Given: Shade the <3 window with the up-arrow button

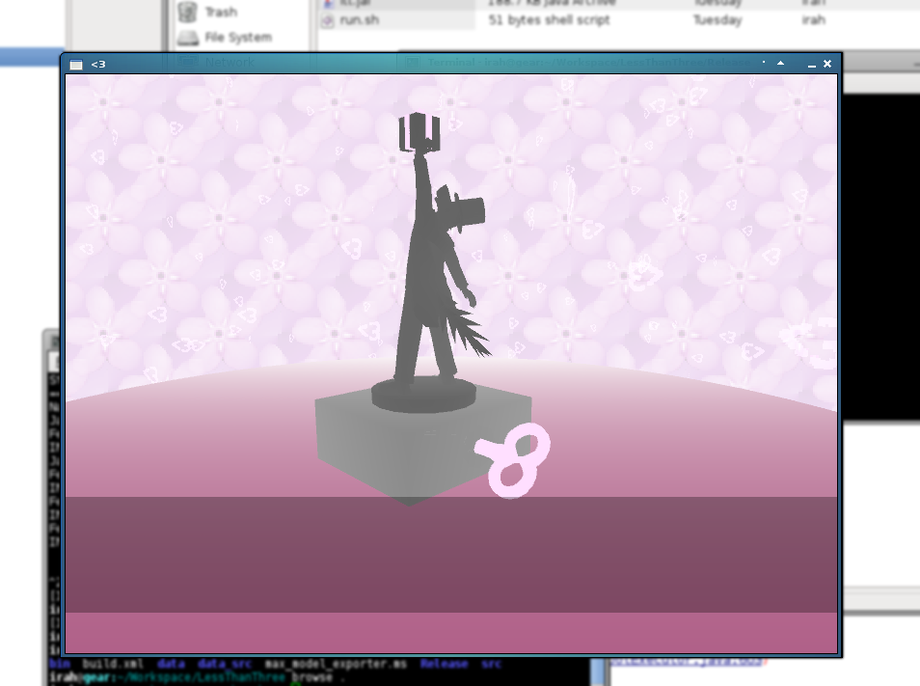Looking at the screenshot, I should tap(780, 63).
